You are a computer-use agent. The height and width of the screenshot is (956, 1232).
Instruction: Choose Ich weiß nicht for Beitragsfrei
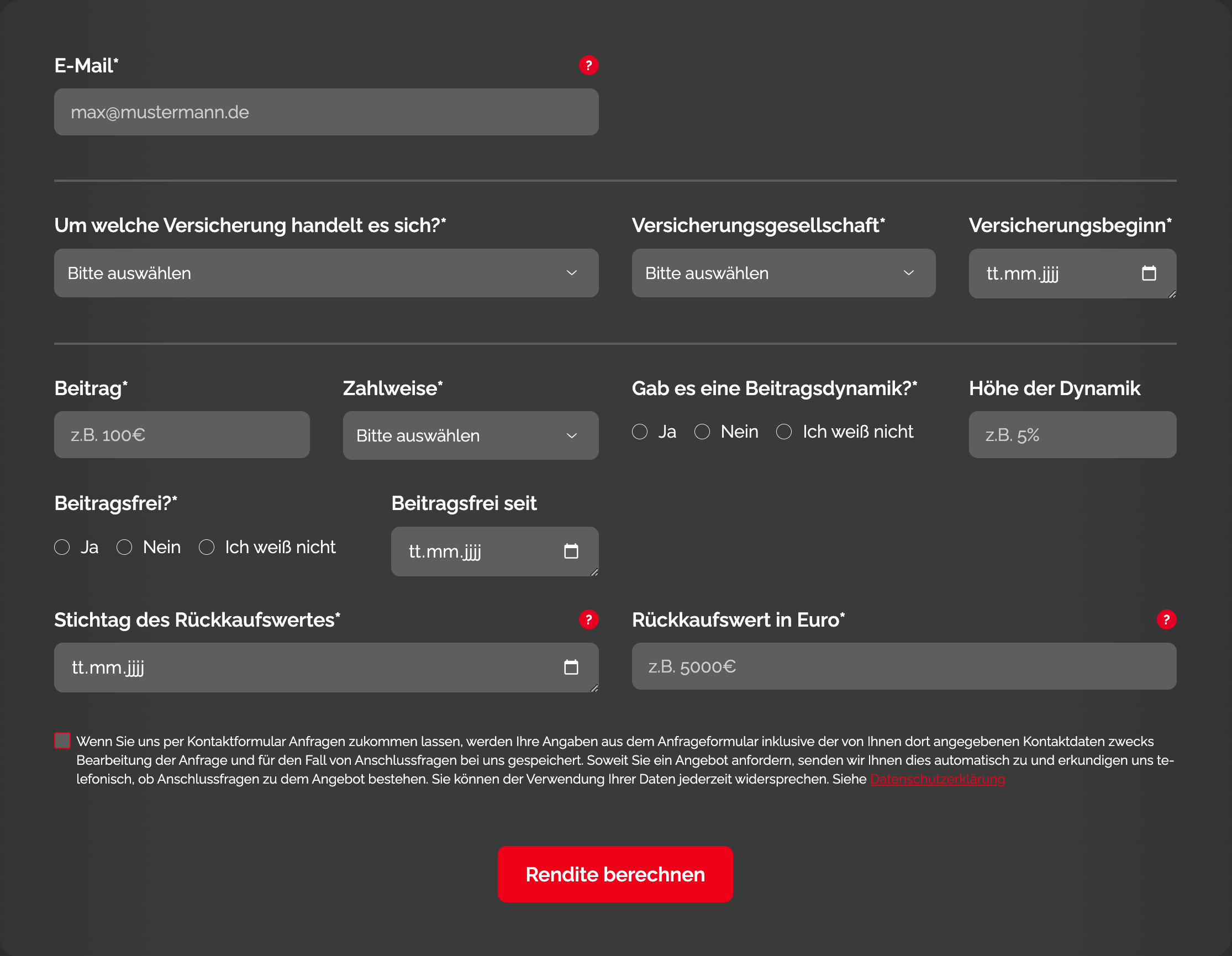[207, 547]
